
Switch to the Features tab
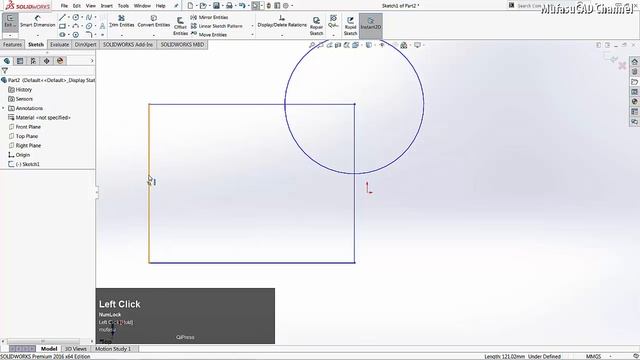click(12, 44)
